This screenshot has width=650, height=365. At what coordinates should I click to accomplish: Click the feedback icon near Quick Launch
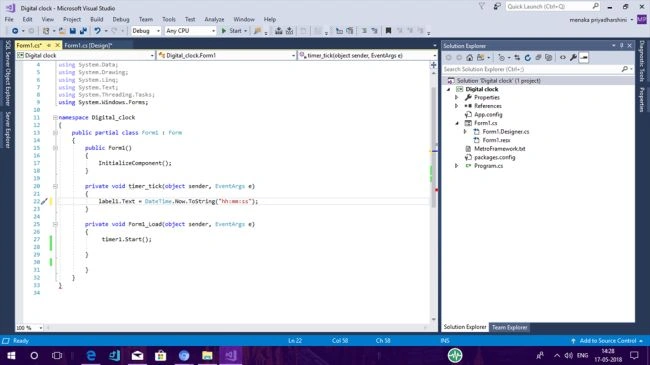497,6
